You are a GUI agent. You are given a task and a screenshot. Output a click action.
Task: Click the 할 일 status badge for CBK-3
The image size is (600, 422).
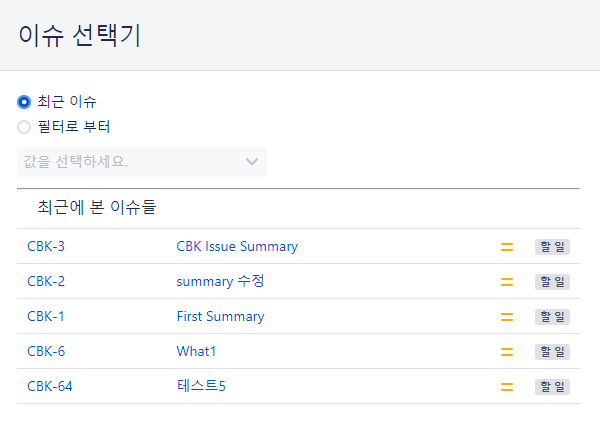[552, 247]
